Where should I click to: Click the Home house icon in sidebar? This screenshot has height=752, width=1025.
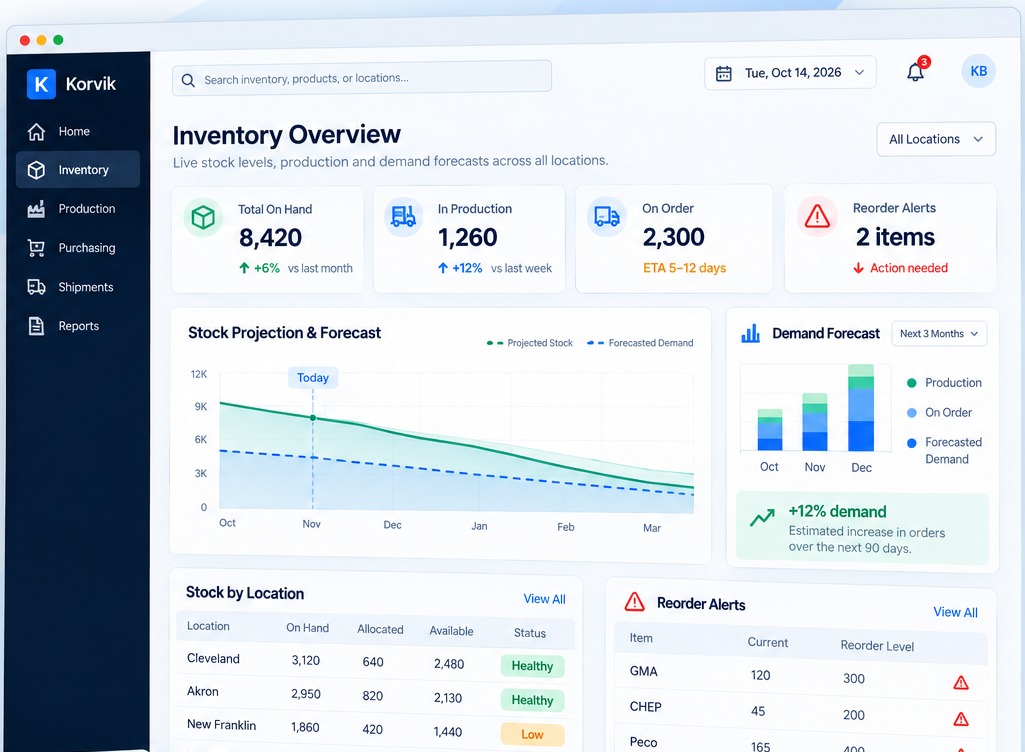[x=37, y=131]
